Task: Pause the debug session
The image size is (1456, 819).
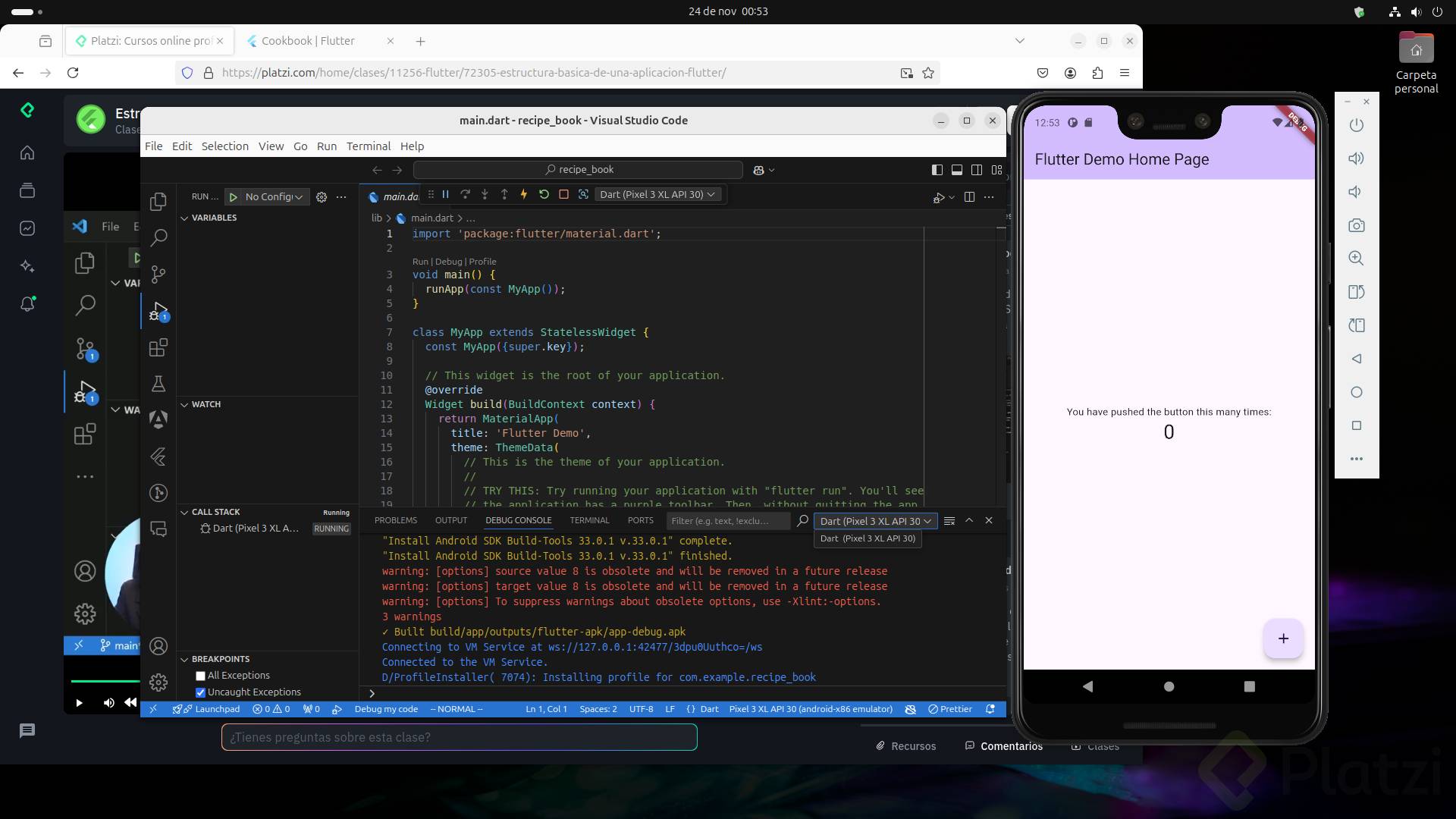Action: [446, 194]
